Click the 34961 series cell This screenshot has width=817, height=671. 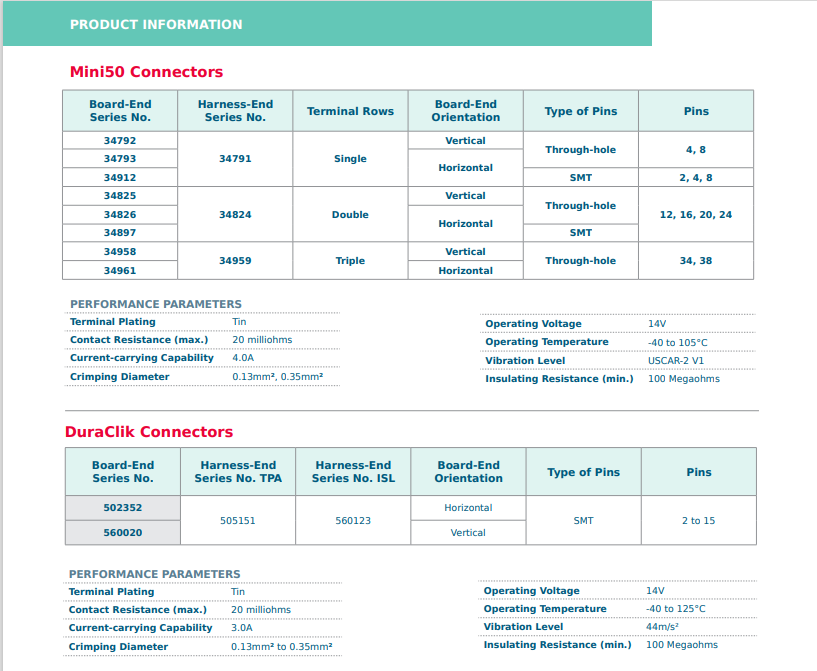[x=120, y=271]
